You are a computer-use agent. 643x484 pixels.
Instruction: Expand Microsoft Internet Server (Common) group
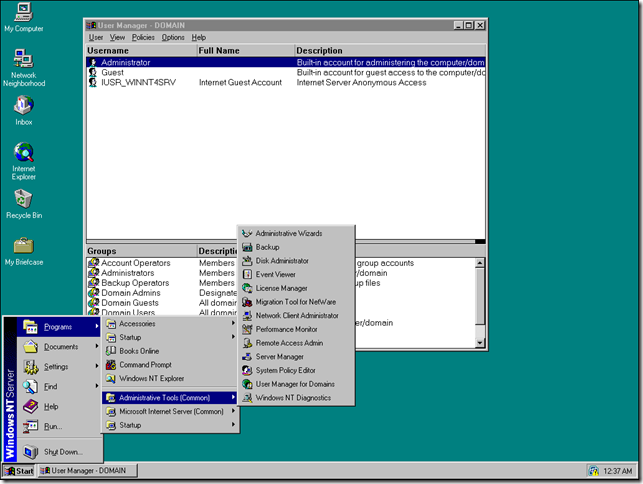pos(170,411)
